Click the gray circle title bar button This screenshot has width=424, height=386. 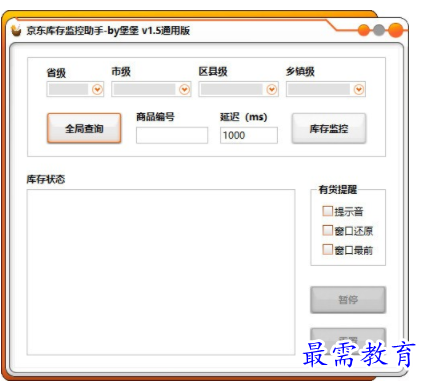point(379,30)
